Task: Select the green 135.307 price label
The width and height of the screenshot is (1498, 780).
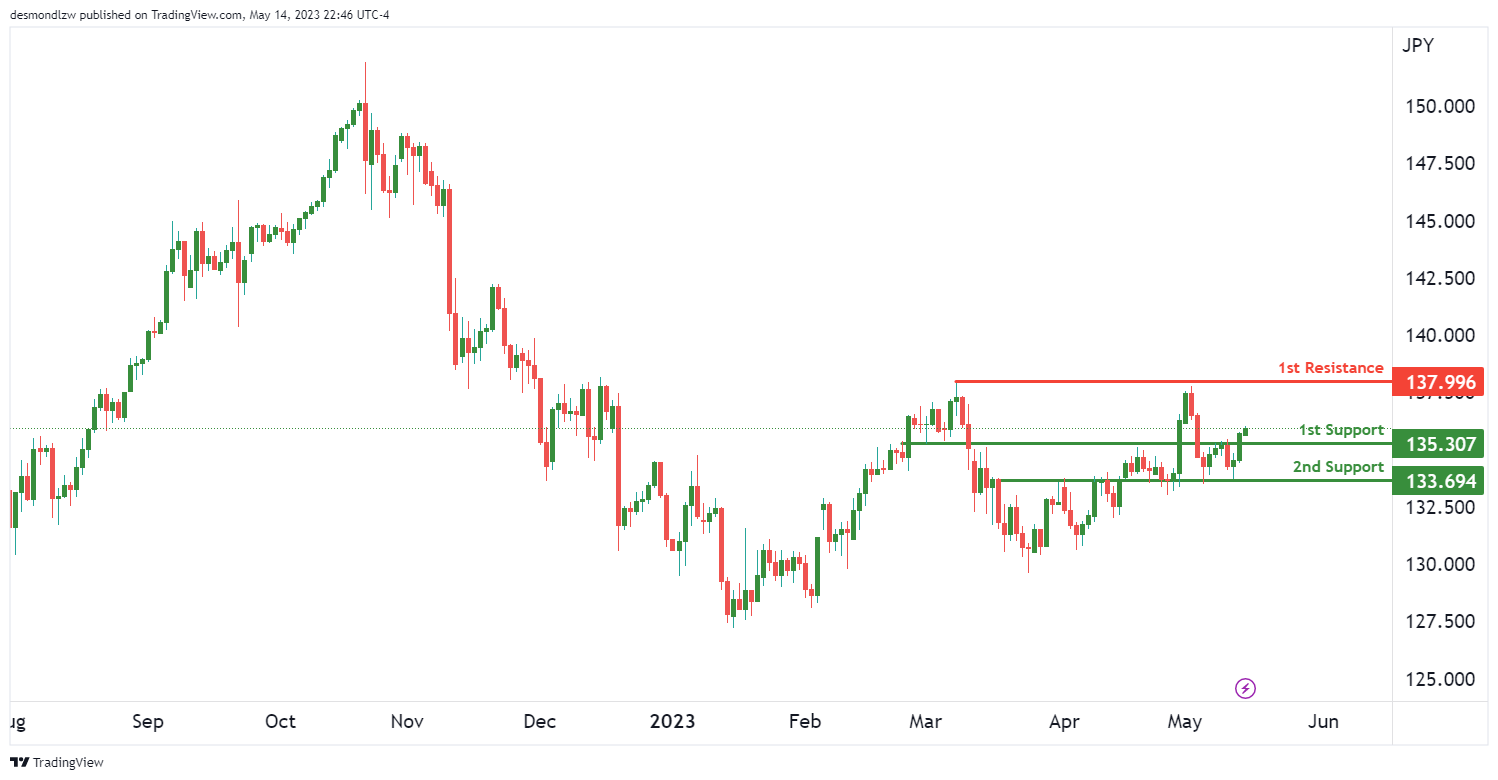Action: pyautogui.click(x=1441, y=444)
